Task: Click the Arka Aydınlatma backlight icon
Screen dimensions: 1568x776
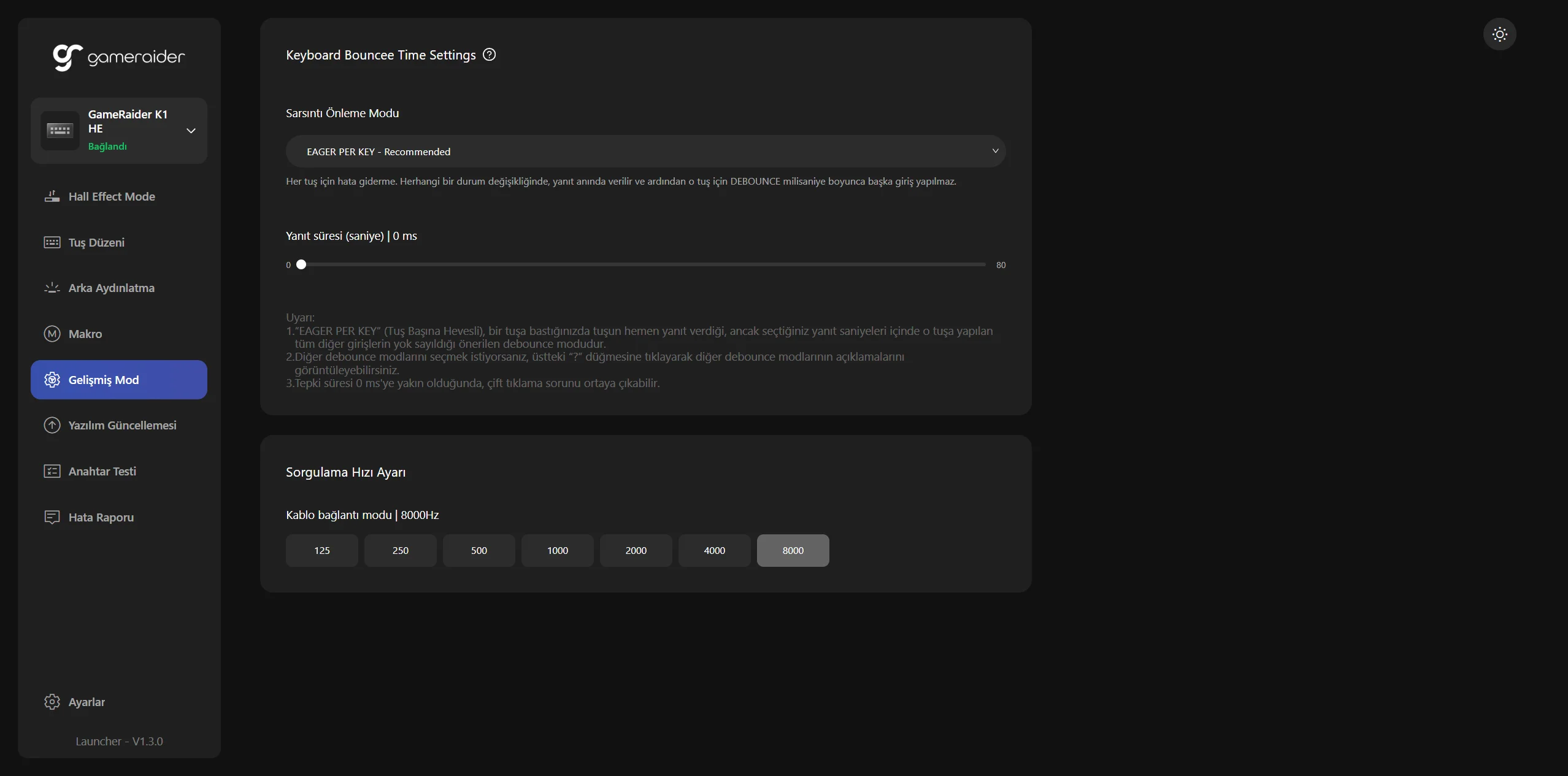Action: pos(52,288)
